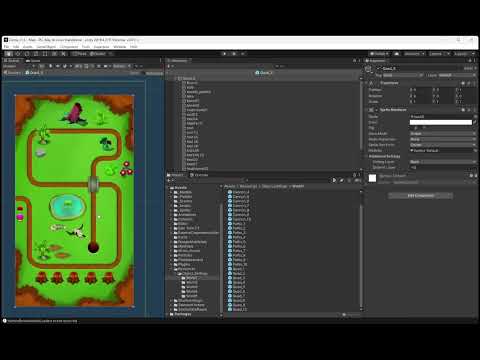Open Transform component context menu
The width and height of the screenshot is (480, 360).
[x=474, y=83]
